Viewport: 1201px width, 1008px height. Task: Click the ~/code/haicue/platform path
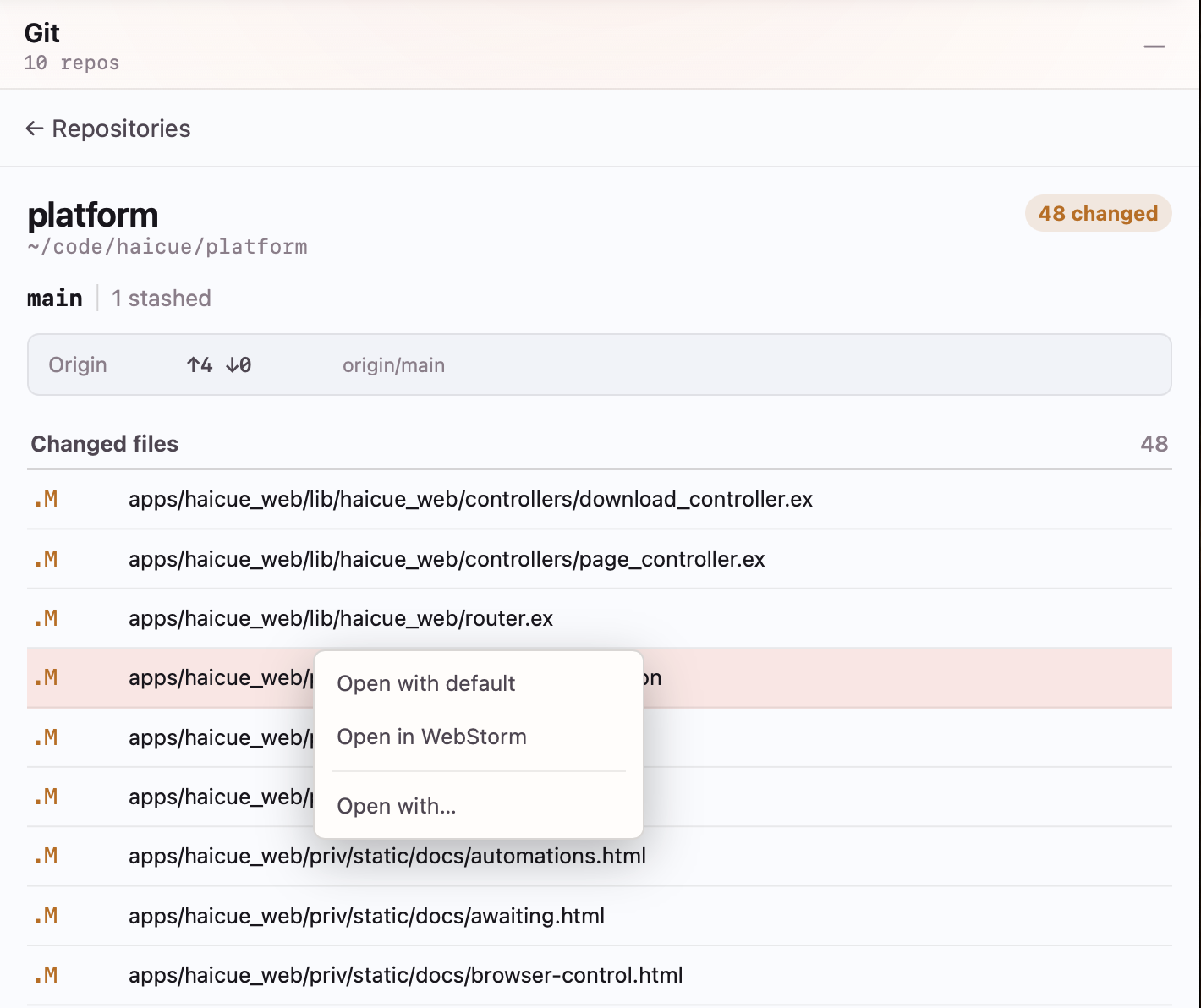(x=167, y=247)
